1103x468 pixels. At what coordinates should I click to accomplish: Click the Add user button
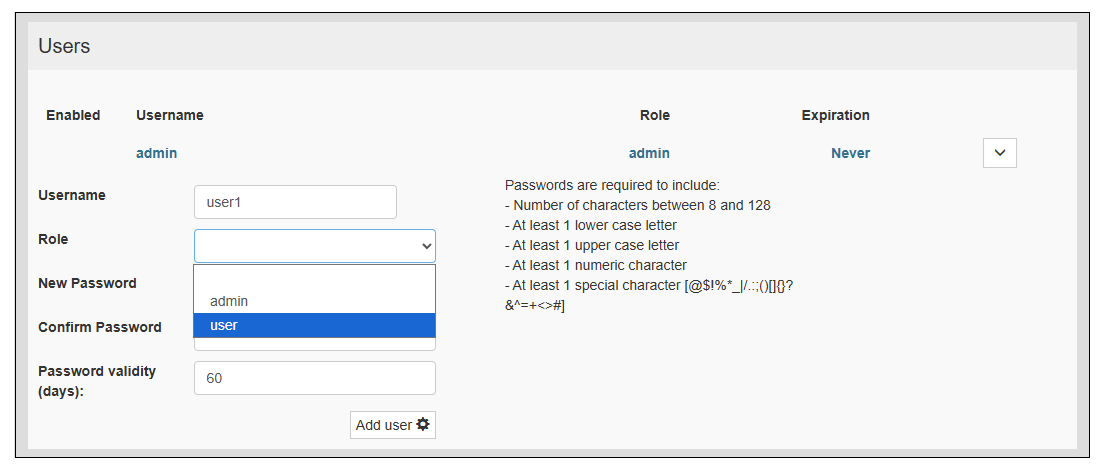tap(392, 425)
